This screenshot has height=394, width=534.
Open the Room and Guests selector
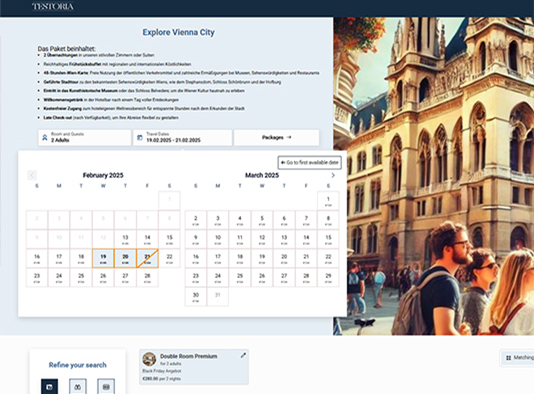[x=84, y=138]
